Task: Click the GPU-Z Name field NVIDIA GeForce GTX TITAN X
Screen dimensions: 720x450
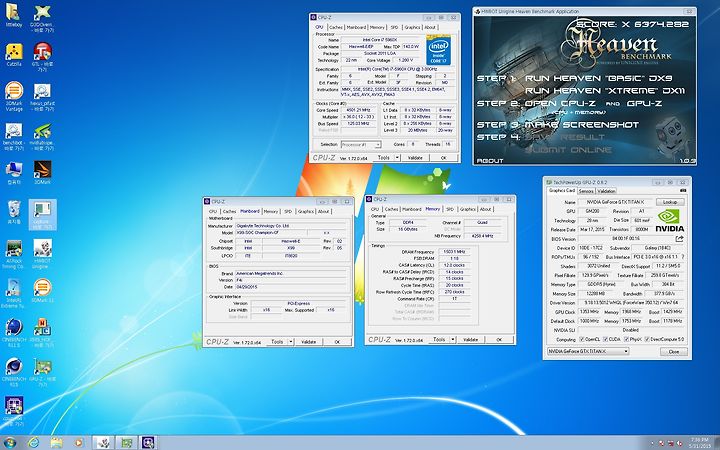Action: [x=614, y=202]
